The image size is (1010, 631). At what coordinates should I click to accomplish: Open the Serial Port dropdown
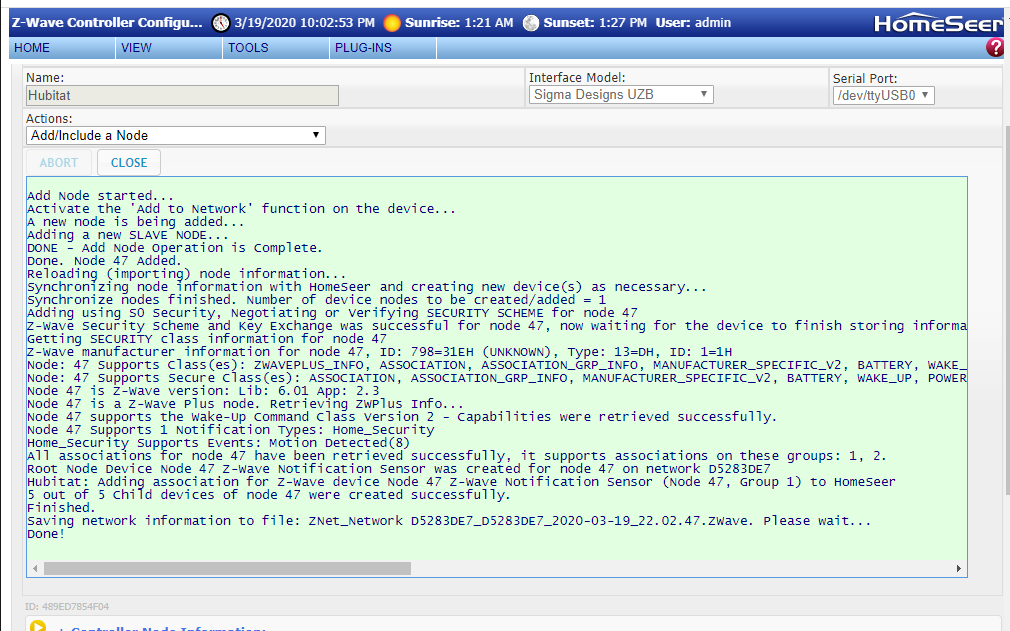[883, 95]
